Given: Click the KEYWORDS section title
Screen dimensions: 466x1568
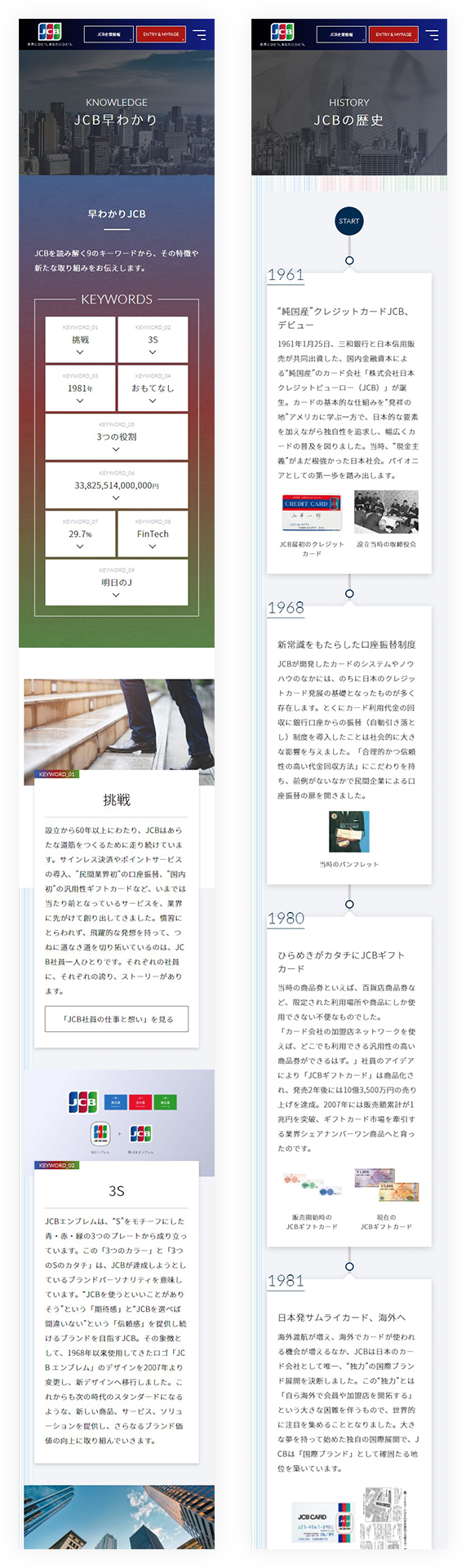Looking at the screenshot, I should click(x=117, y=299).
